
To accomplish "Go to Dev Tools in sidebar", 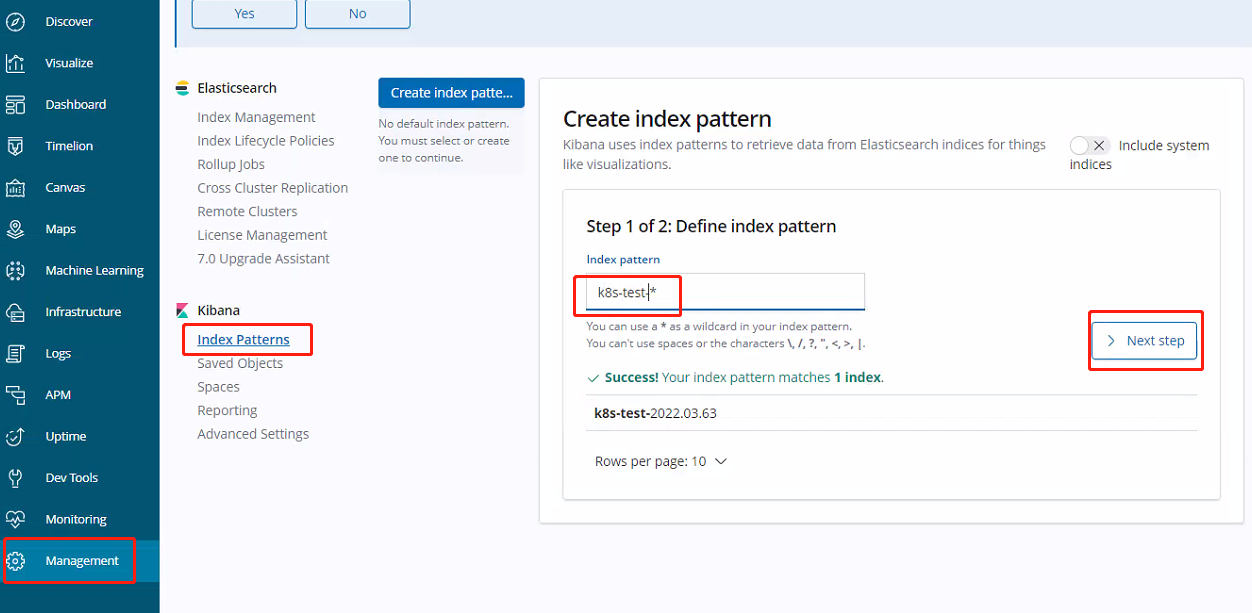I will pyautogui.click(x=71, y=478).
